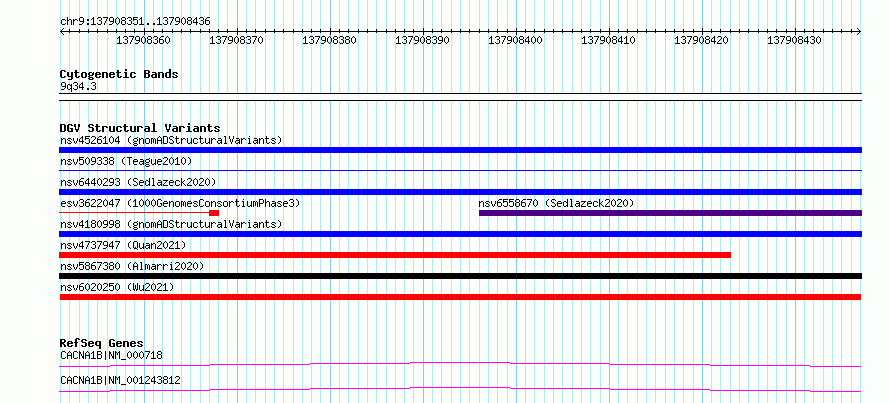Open the nsv5867380 (Almarri2020) label
The height and width of the screenshot is (403, 890).
click(x=132, y=266)
